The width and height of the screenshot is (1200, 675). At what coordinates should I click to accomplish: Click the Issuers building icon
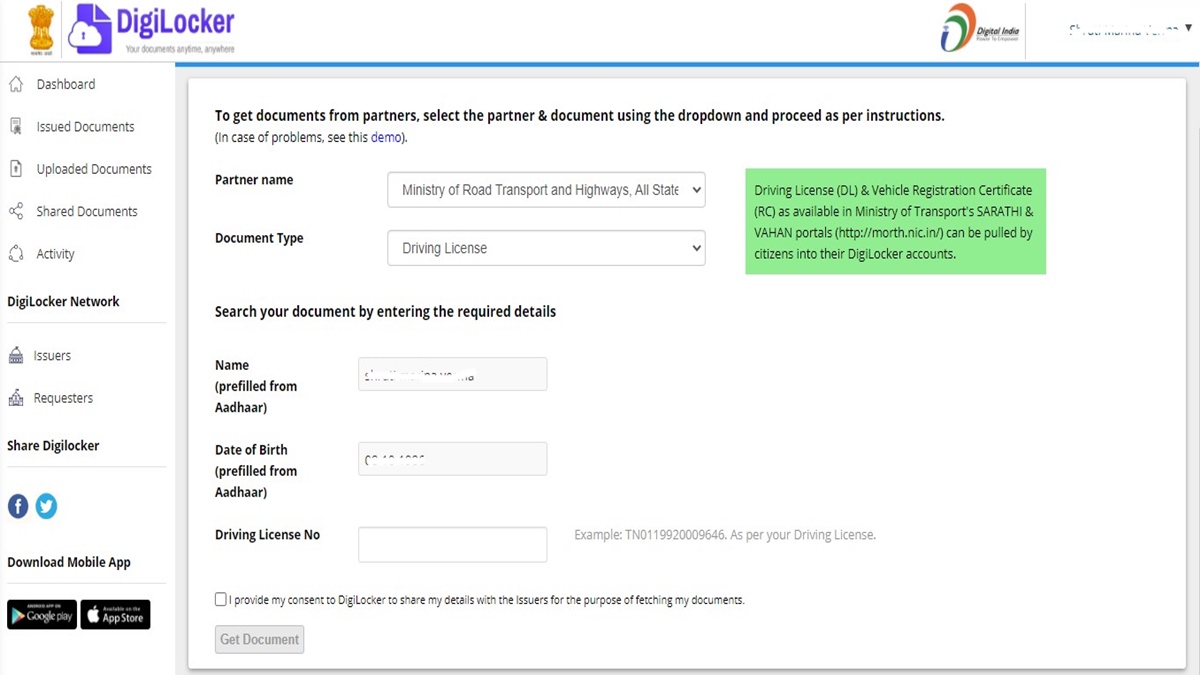[16, 355]
